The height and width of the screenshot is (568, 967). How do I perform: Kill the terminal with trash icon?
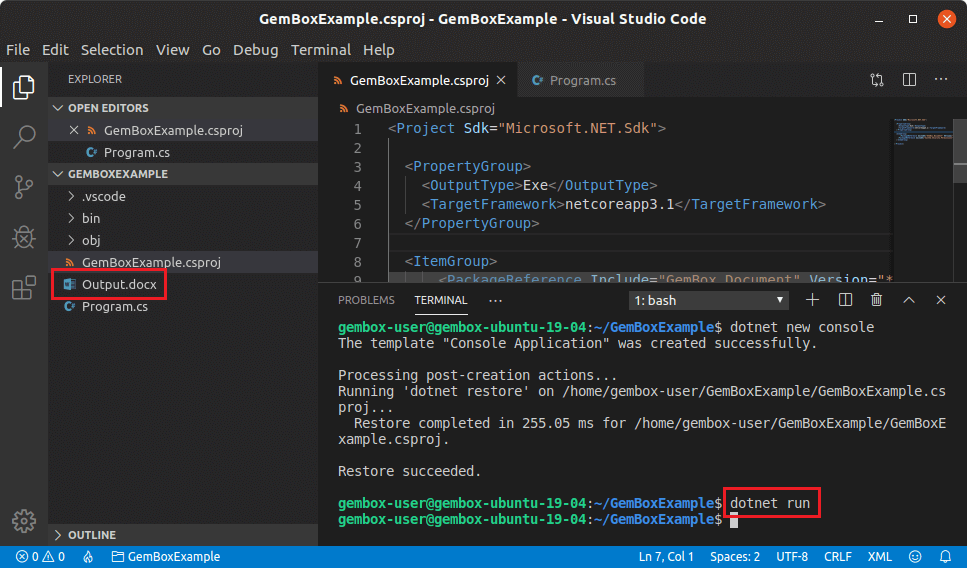point(876,300)
